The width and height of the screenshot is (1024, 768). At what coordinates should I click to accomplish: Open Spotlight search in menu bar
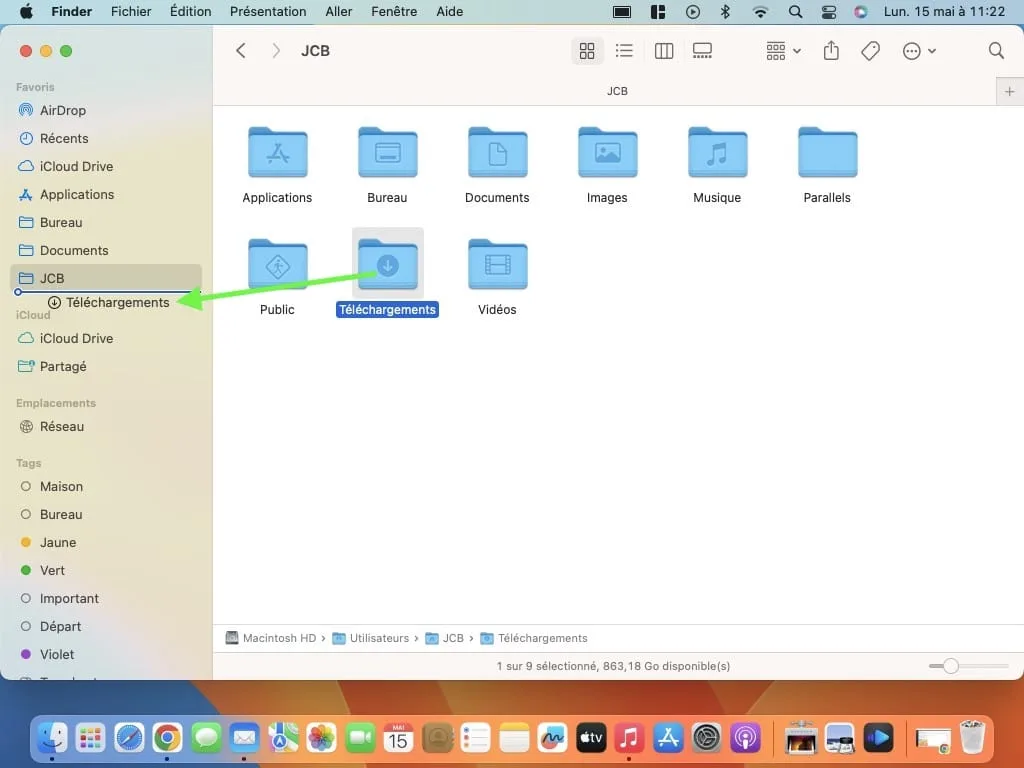pos(795,12)
